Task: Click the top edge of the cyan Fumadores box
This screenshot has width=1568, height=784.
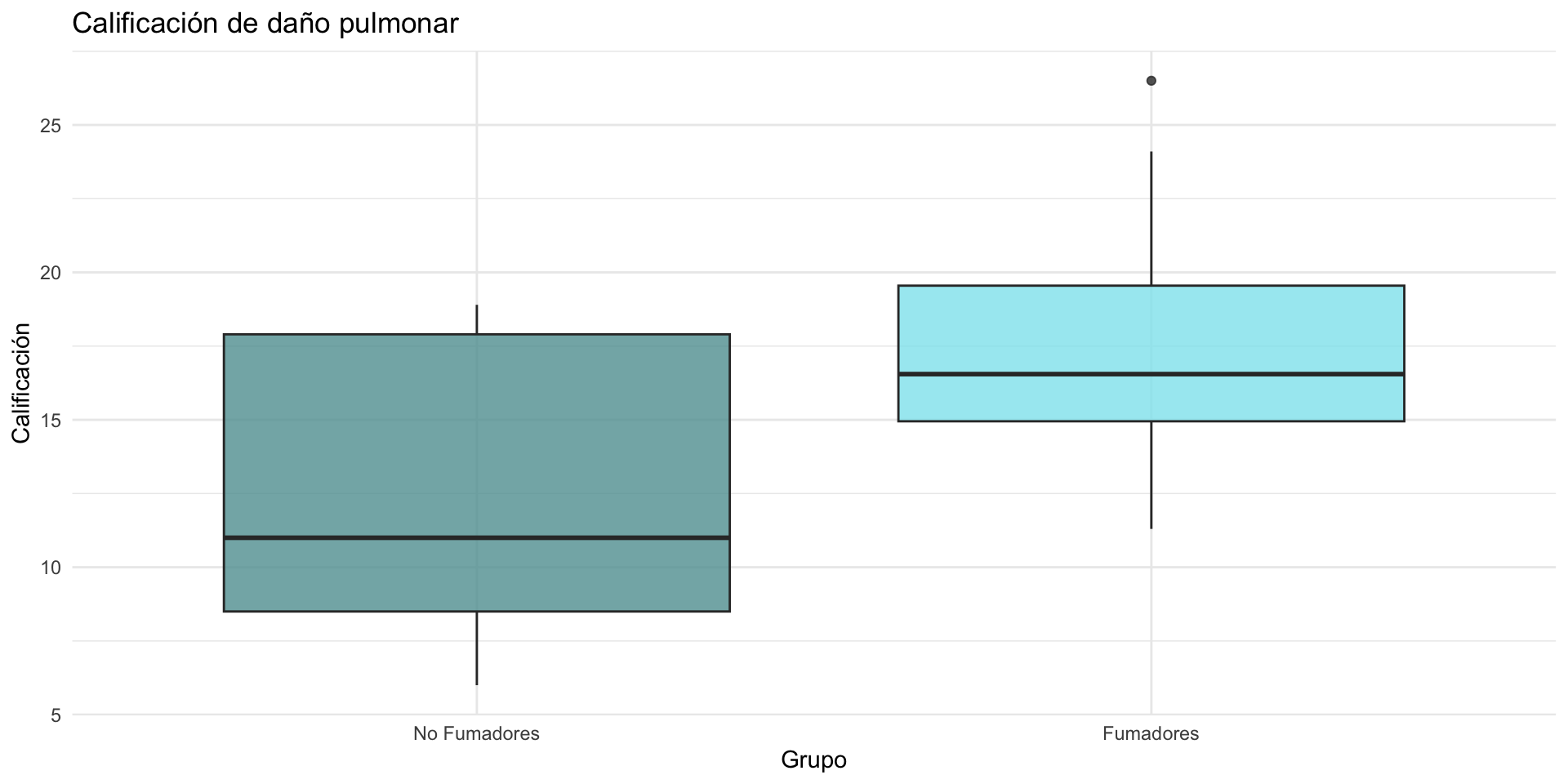Action: click(x=1150, y=286)
